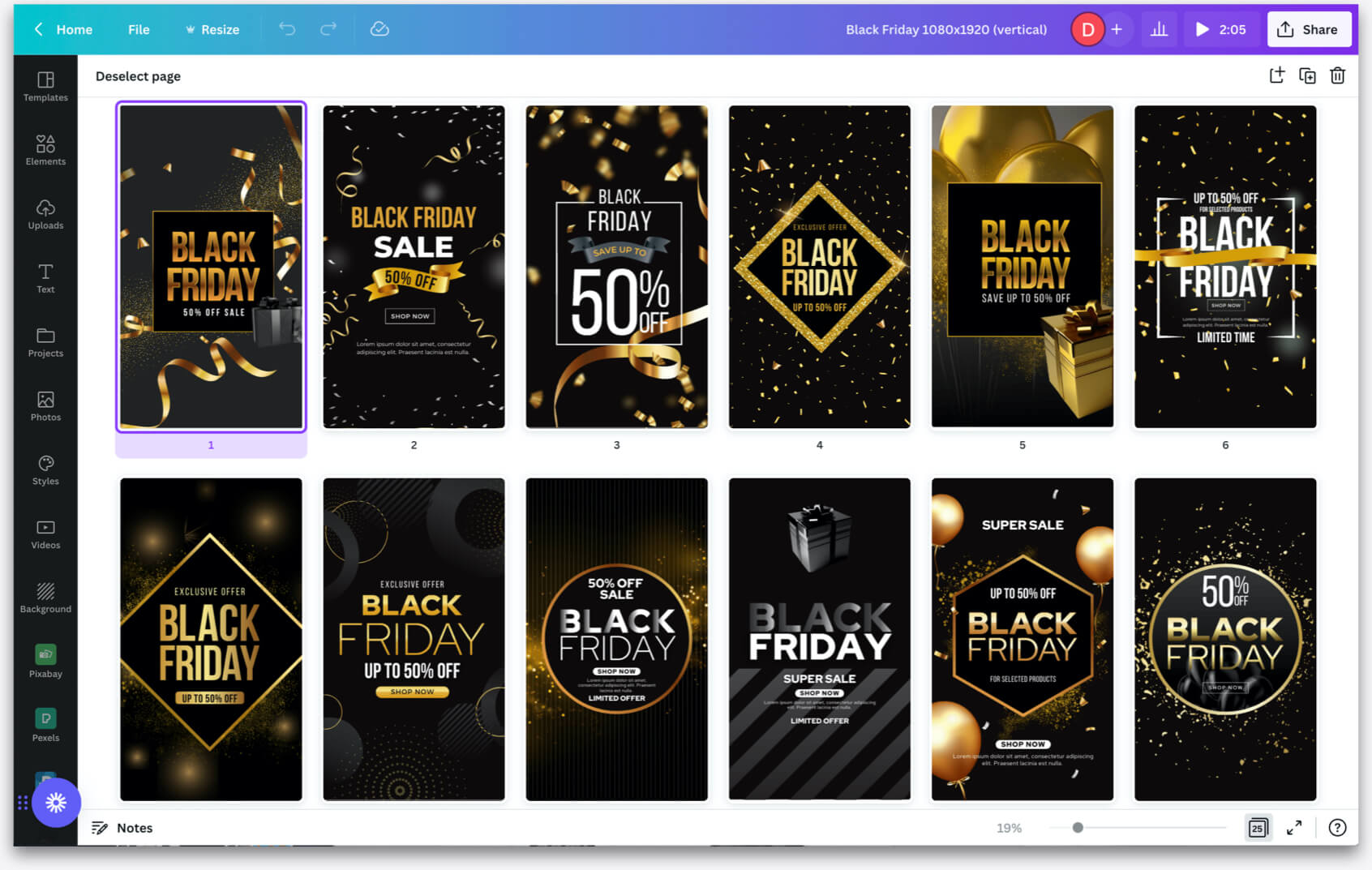
Task: Click the undo arrow icon
Action: (x=287, y=29)
